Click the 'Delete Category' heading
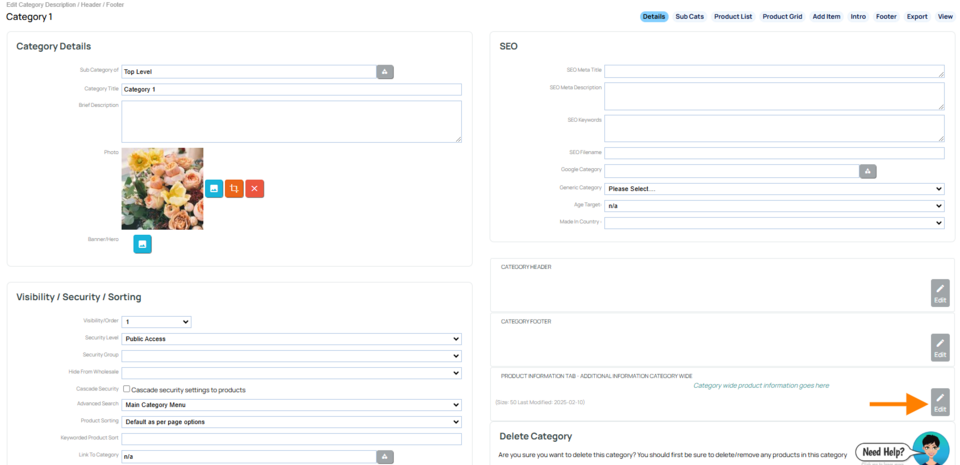The image size is (960, 465). tap(536, 436)
